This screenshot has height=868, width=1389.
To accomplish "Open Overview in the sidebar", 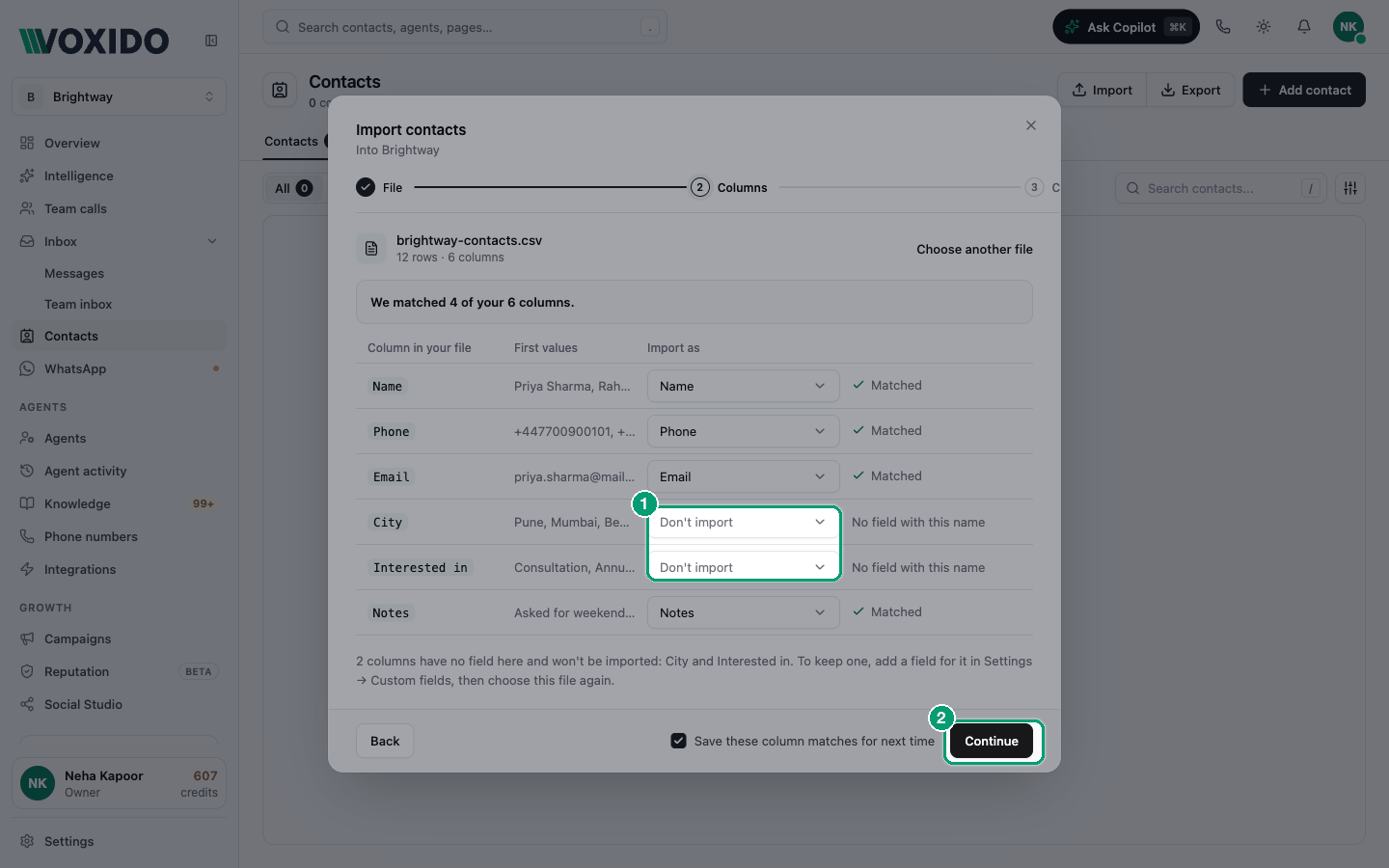I will [x=120, y=143].
